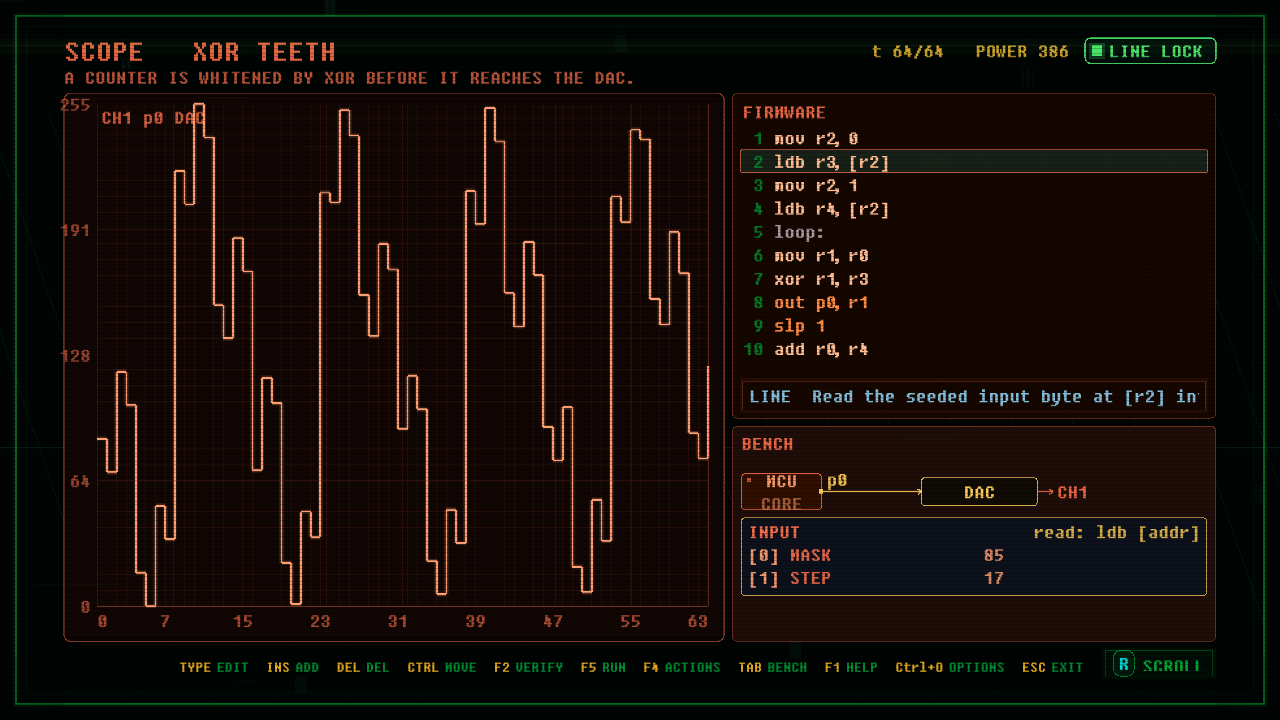The image size is (1280, 720).
Task: Click the R SCROLL button
Action: pyautogui.click(x=1159, y=666)
